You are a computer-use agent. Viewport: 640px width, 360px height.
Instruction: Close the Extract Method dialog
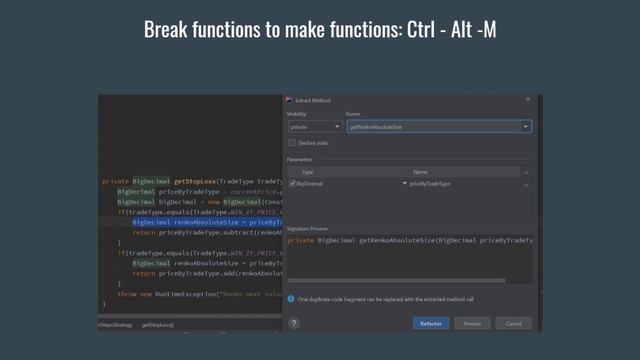tap(528, 99)
